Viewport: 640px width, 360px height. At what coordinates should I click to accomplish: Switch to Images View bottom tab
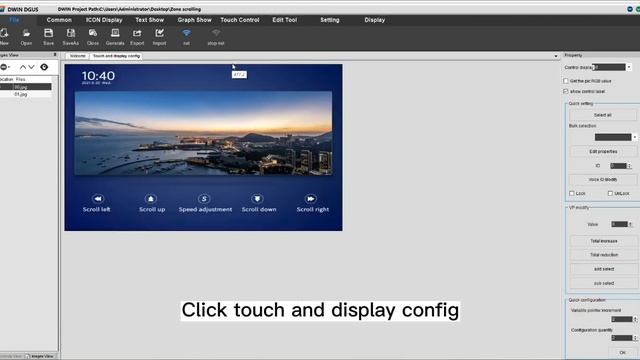40,356
